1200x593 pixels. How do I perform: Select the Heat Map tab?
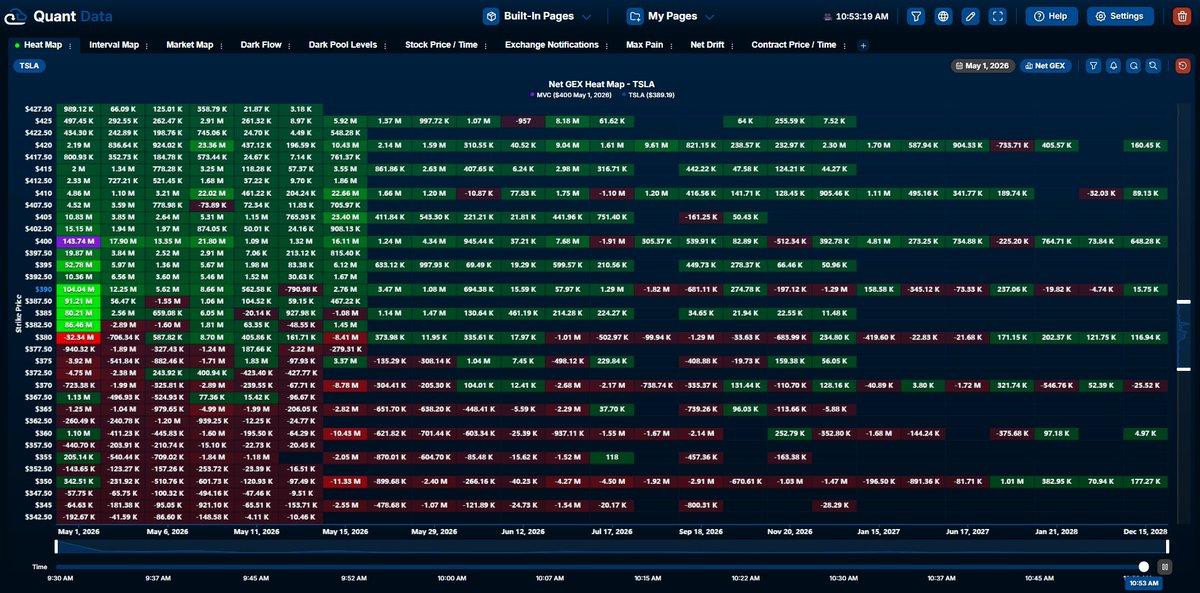pos(43,45)
